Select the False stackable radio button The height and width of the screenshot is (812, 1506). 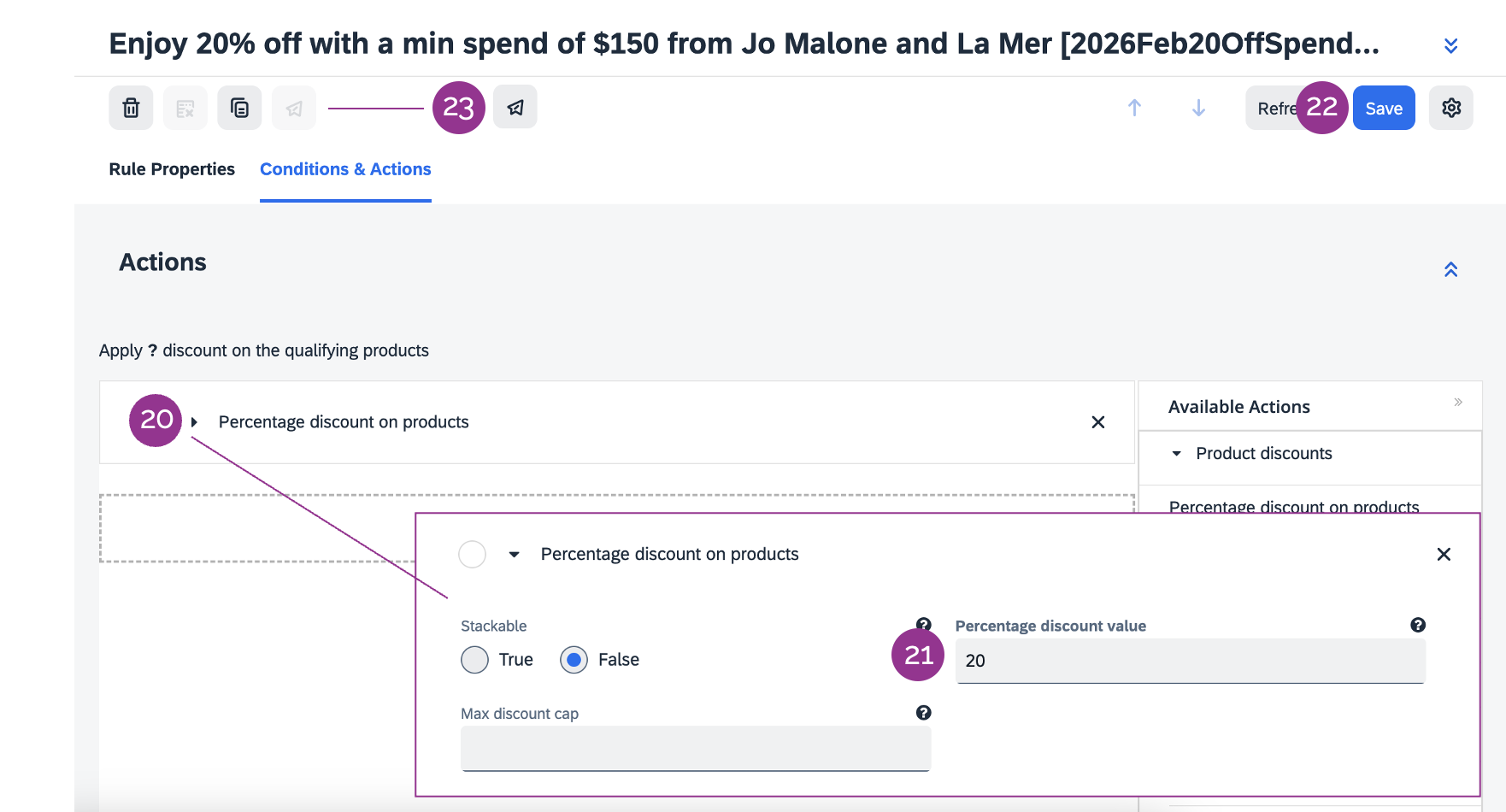point(574,660)
